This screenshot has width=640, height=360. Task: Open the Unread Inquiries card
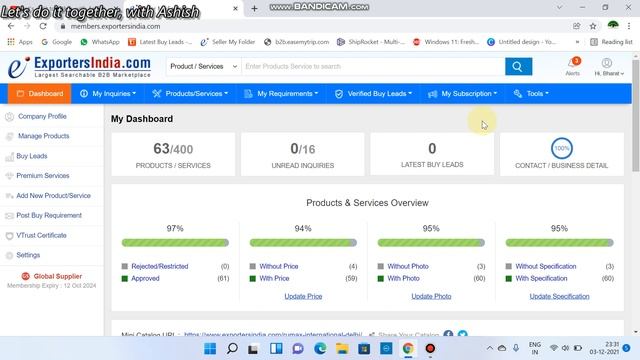pyautogui.click(x=302, y=154)
